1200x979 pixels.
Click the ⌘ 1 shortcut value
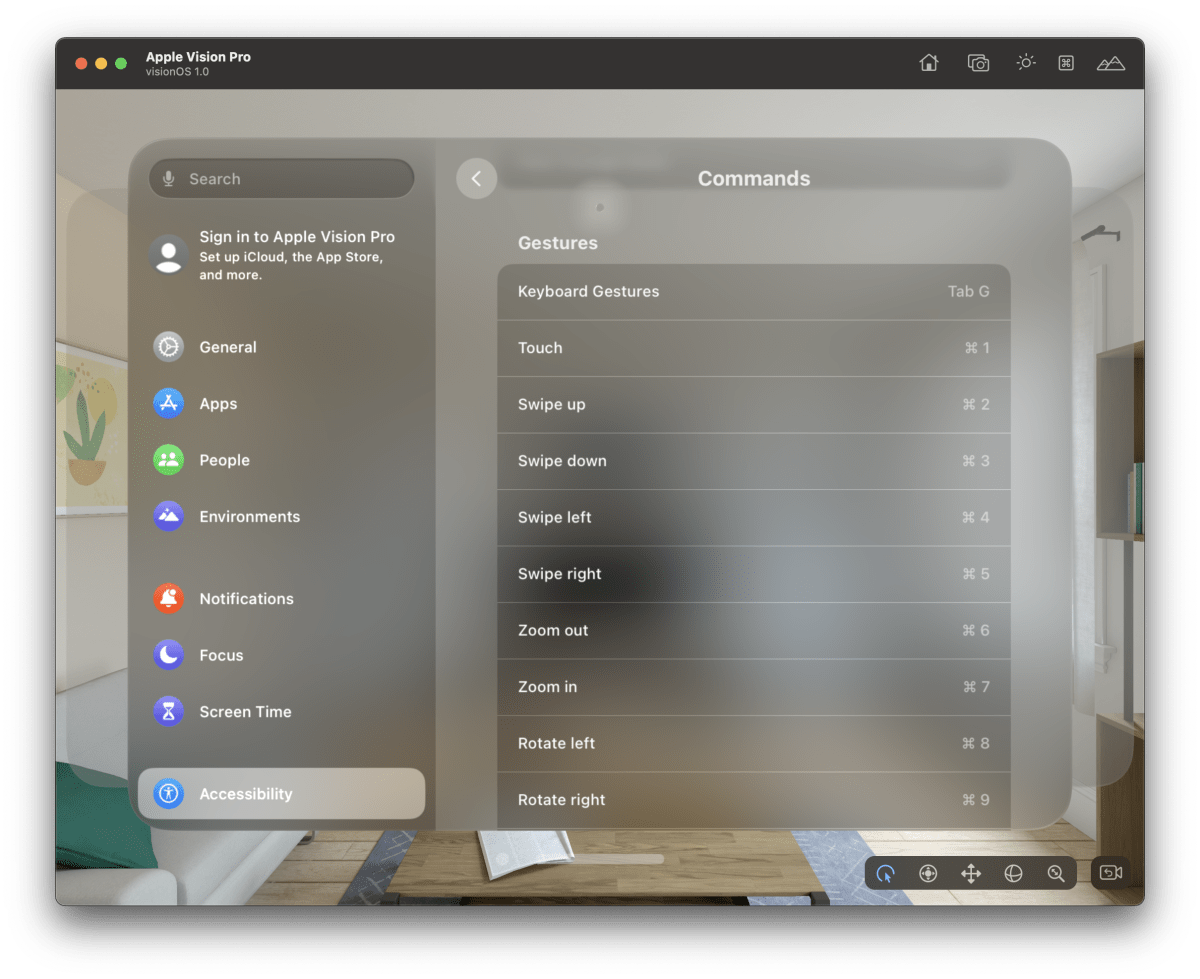tap(977, 348)
